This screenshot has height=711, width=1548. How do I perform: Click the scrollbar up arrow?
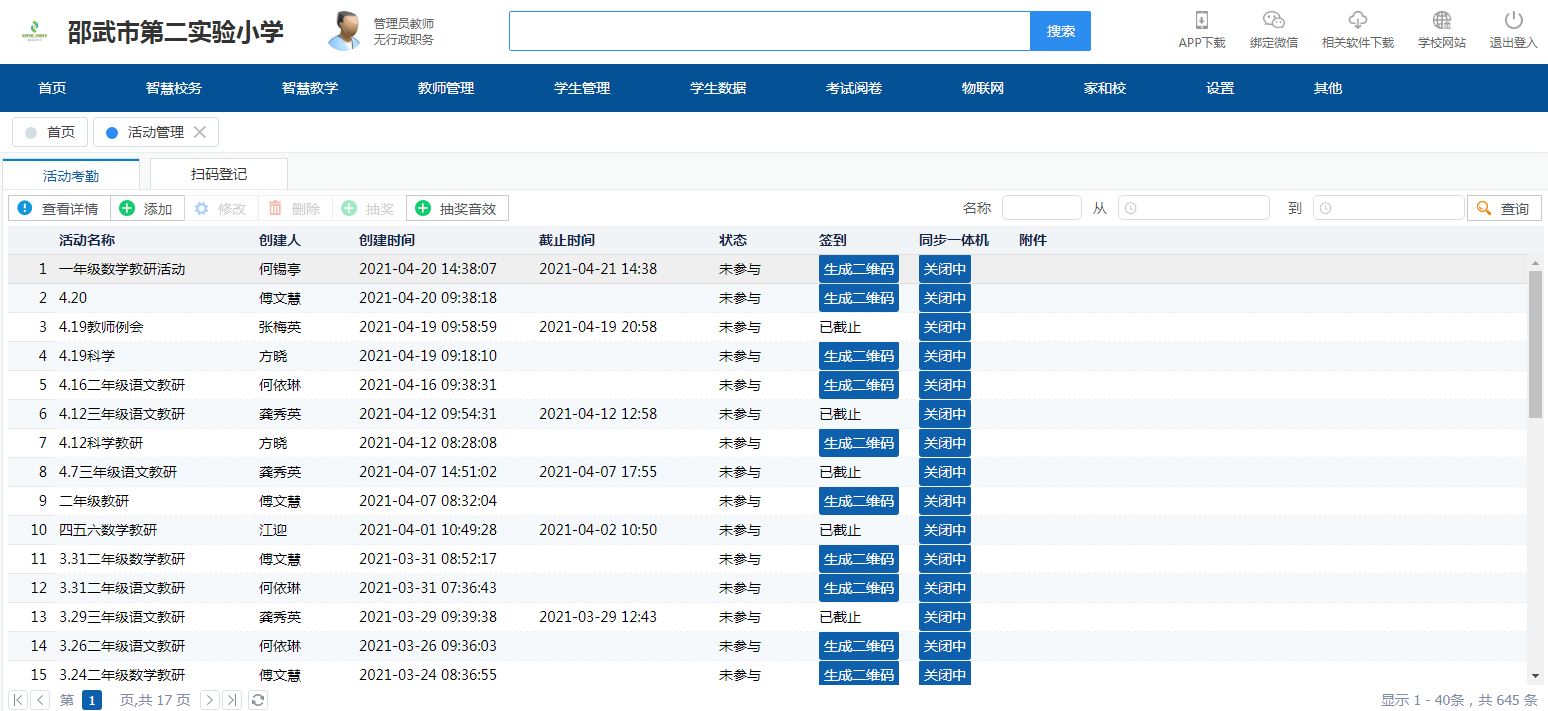(1536, 263)
